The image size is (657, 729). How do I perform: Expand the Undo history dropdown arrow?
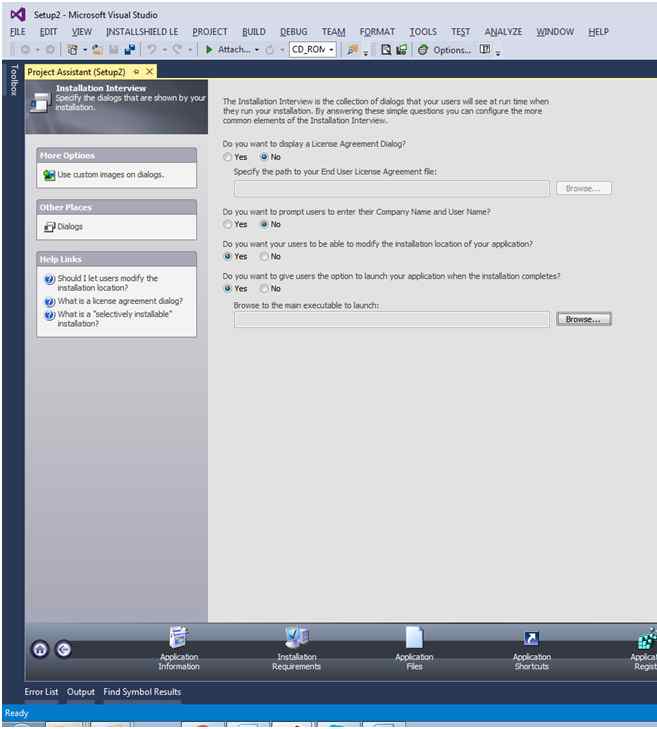coord(164,50)
